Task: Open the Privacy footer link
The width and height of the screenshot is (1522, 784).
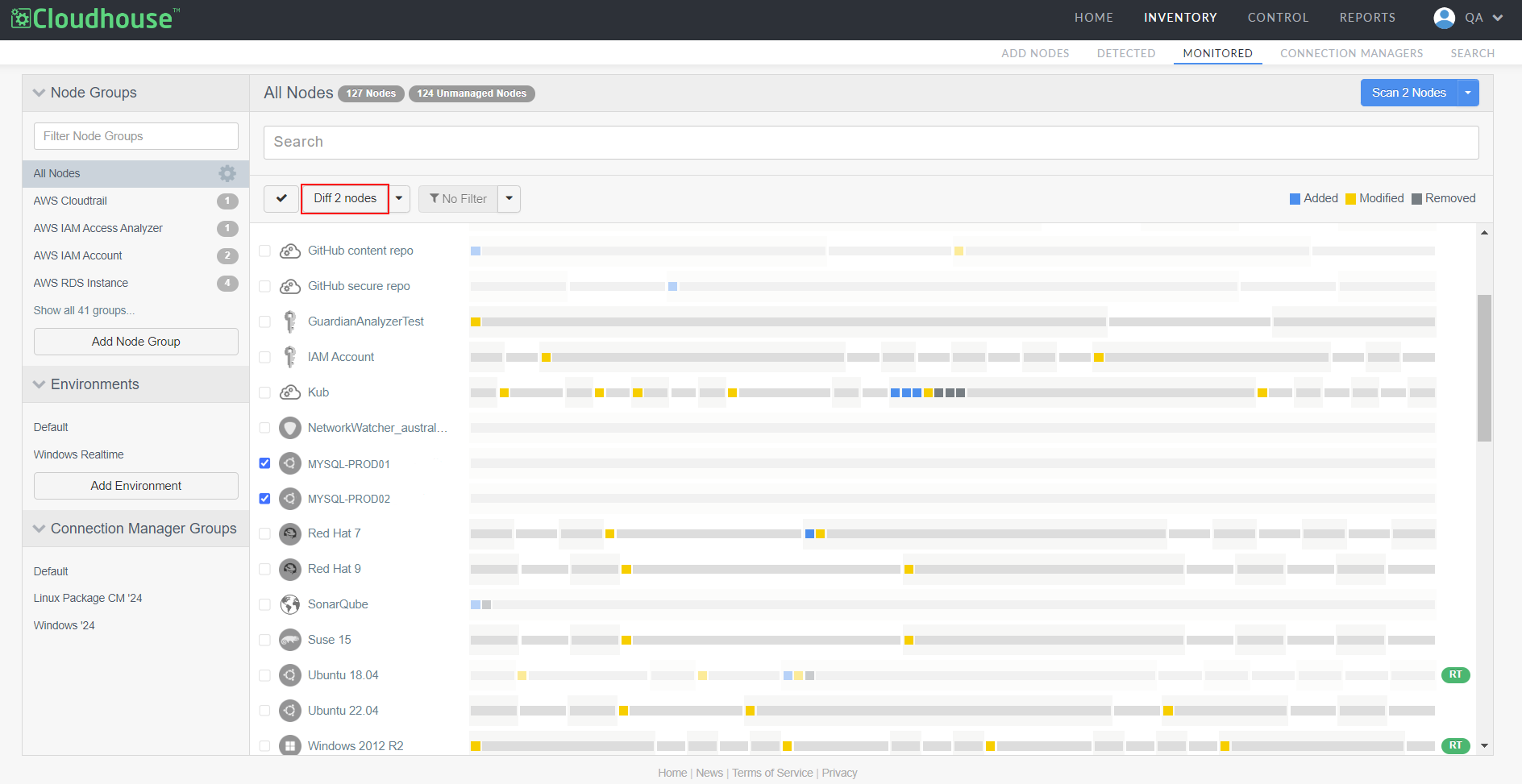Action: pyautogui.click(x=839, y=773)
